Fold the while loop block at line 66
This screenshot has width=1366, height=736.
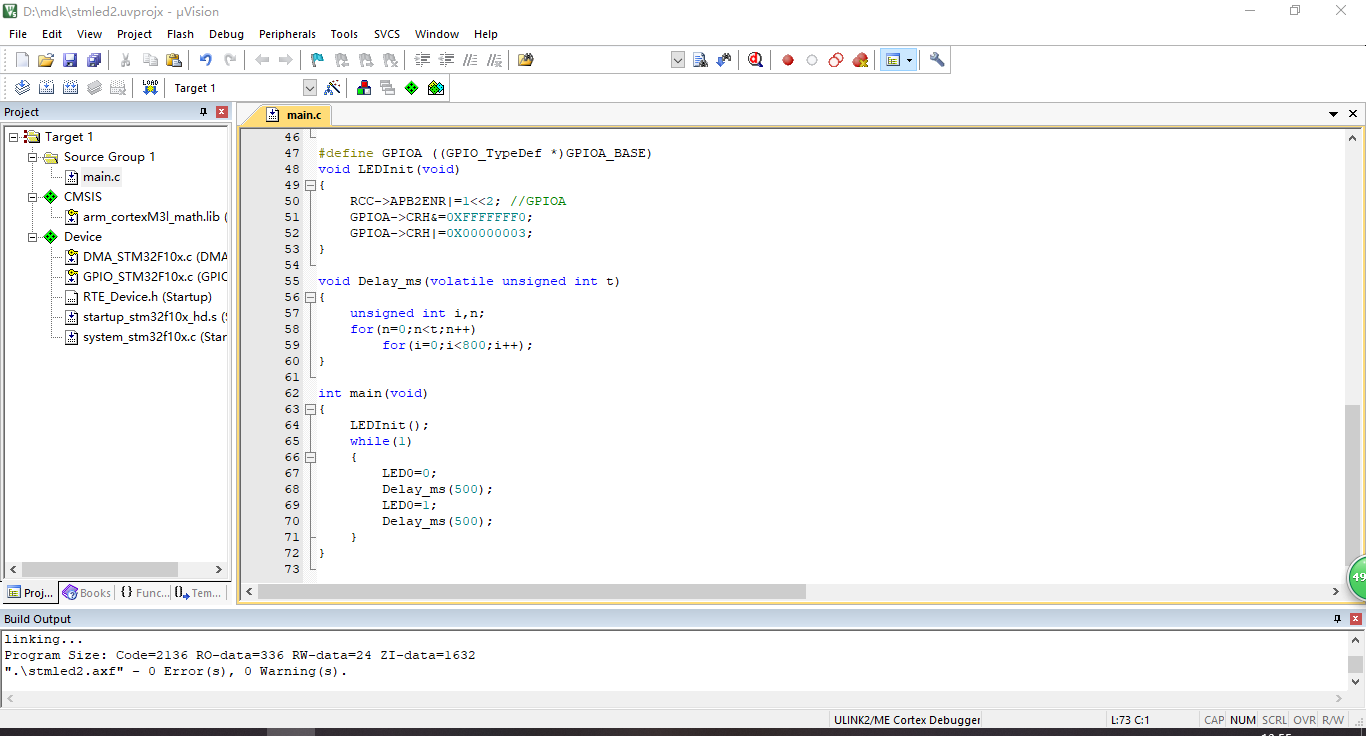click(x=310, y=457)
